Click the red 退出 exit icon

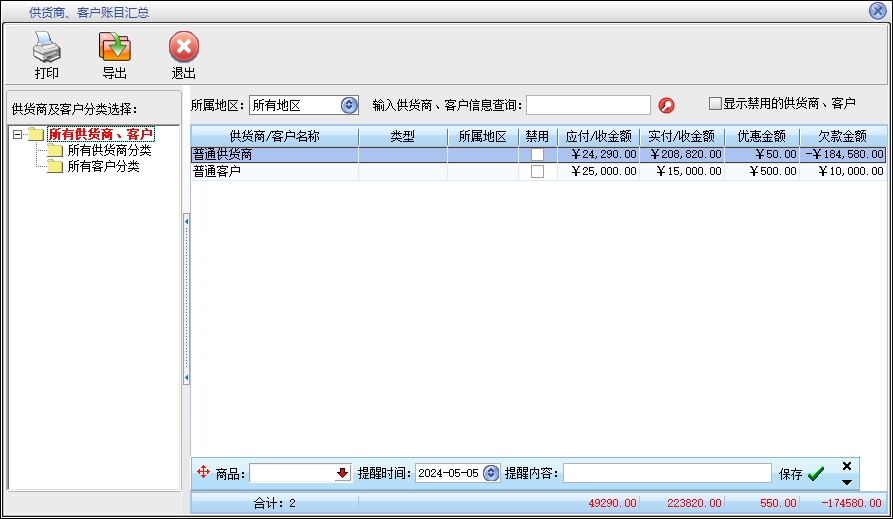tap(183, 47)
